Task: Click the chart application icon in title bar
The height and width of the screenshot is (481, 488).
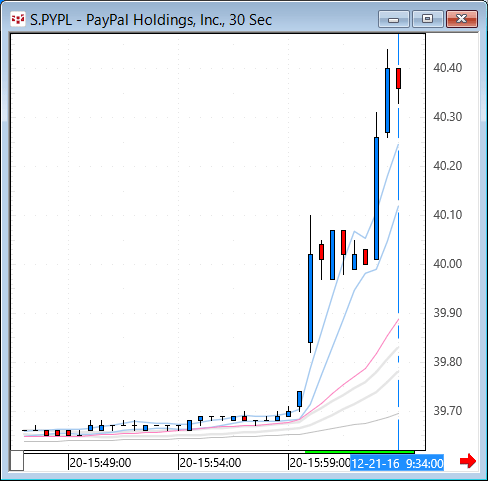Action: point(18,19)
